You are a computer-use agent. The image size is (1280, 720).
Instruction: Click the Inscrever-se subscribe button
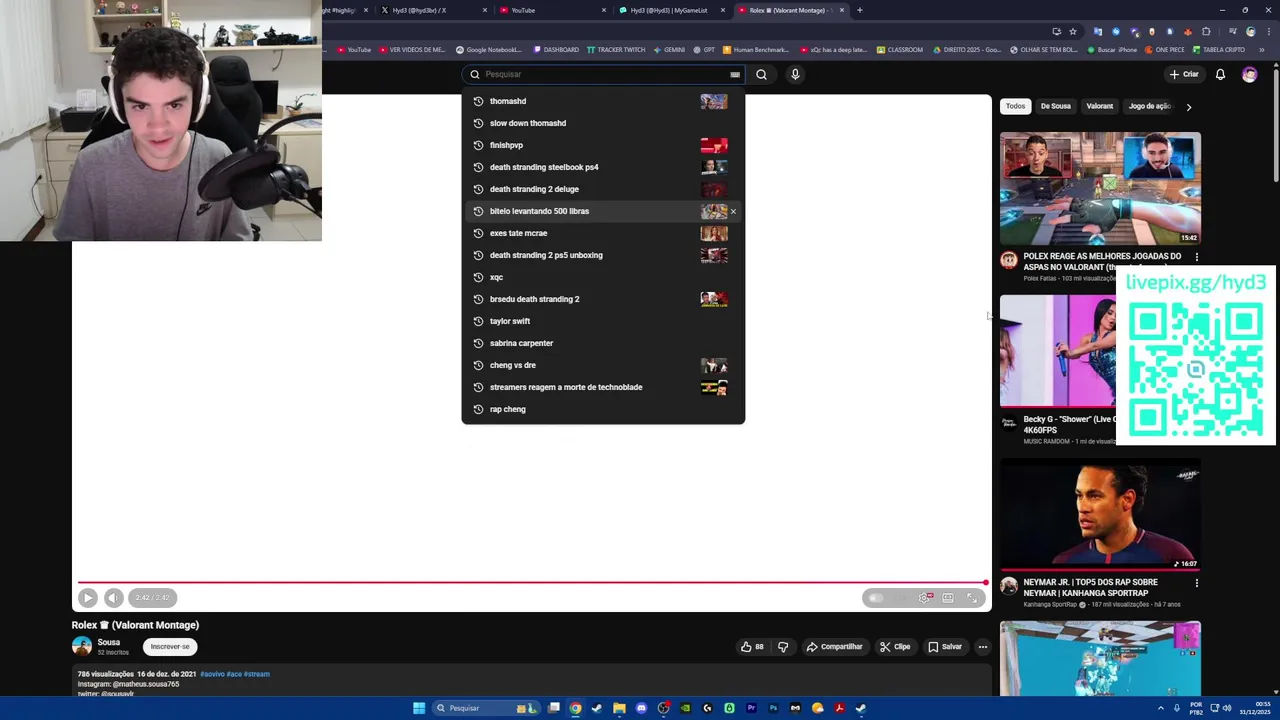click(x=170, y=646)
